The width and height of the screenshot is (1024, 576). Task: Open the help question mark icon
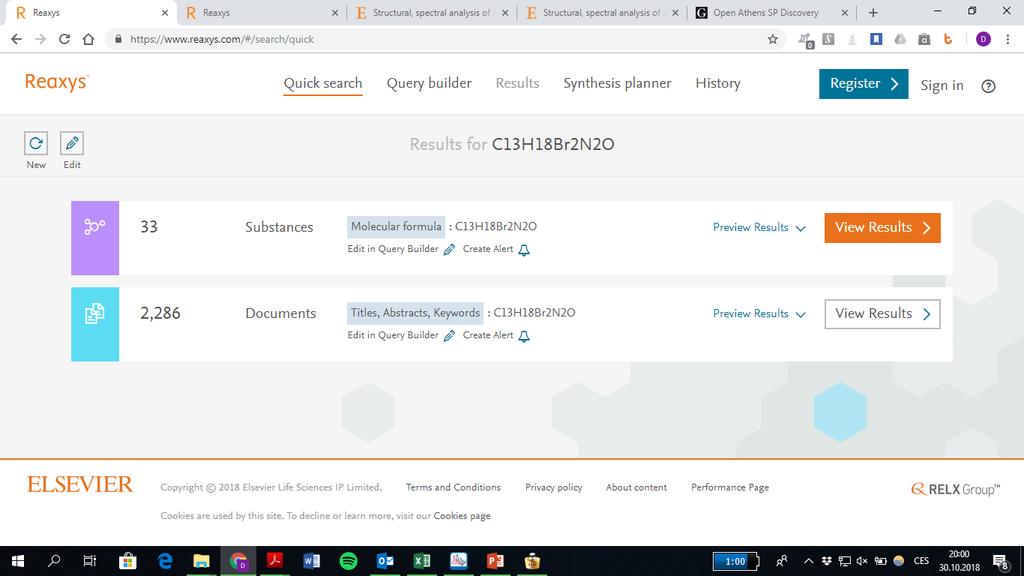click(x=988, y=86)
